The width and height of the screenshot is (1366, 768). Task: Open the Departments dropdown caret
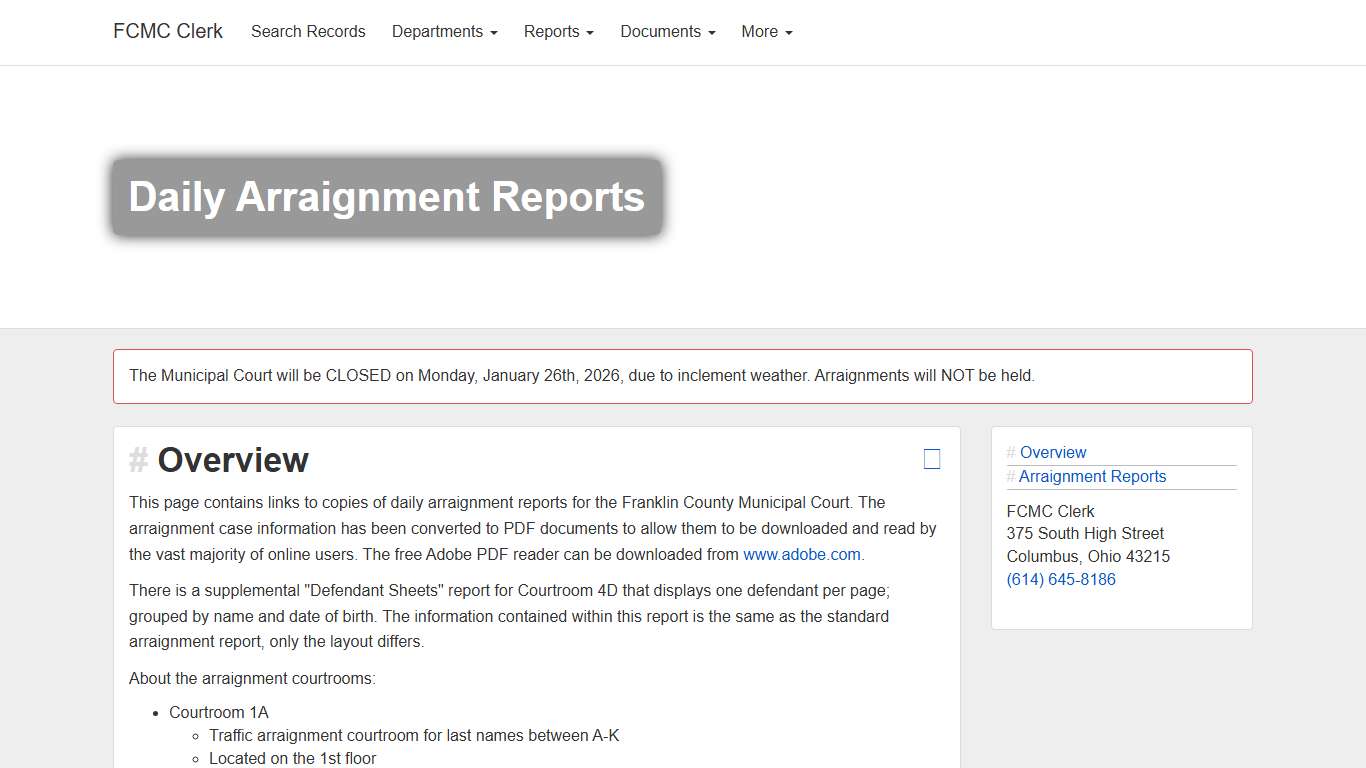pos(494,32)
